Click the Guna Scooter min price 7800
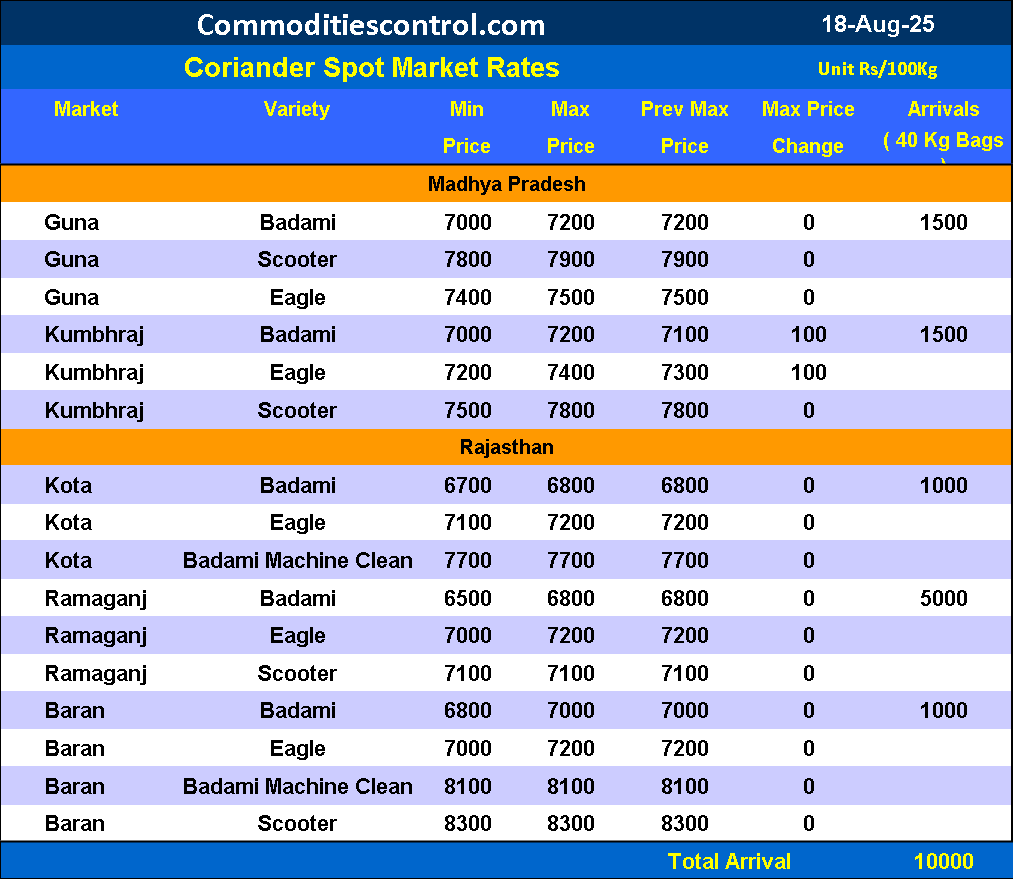Screen dimensions: 1015x880 tap(467, 260)
